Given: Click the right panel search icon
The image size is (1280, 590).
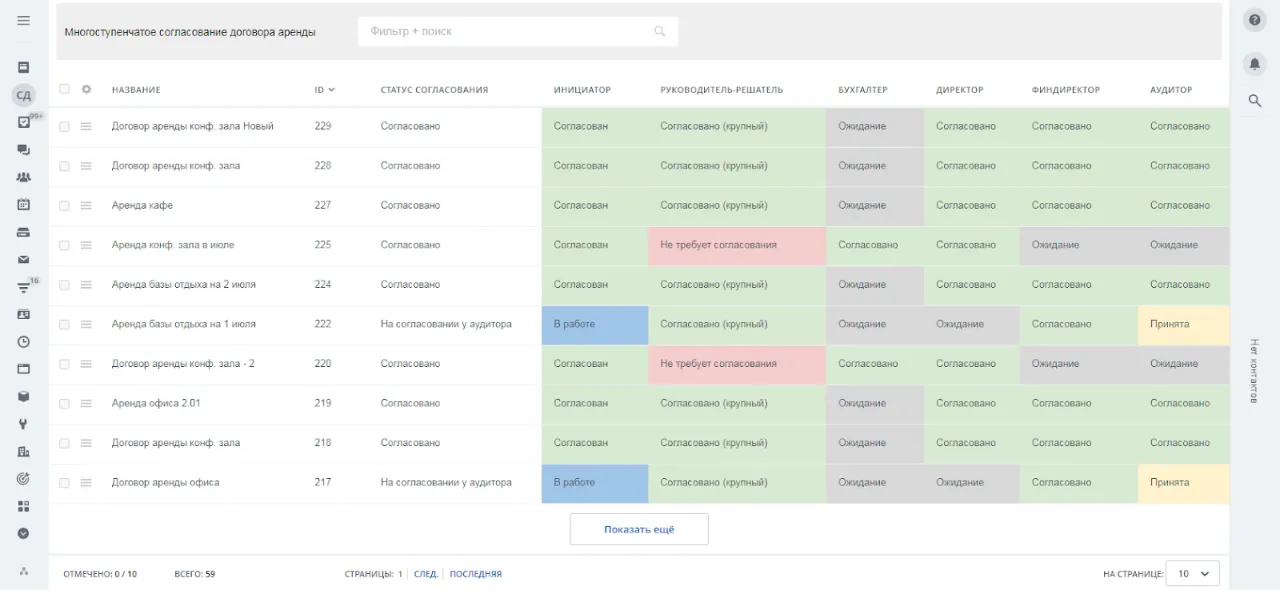Looking at the screenshot, I should pos(1254,100).
